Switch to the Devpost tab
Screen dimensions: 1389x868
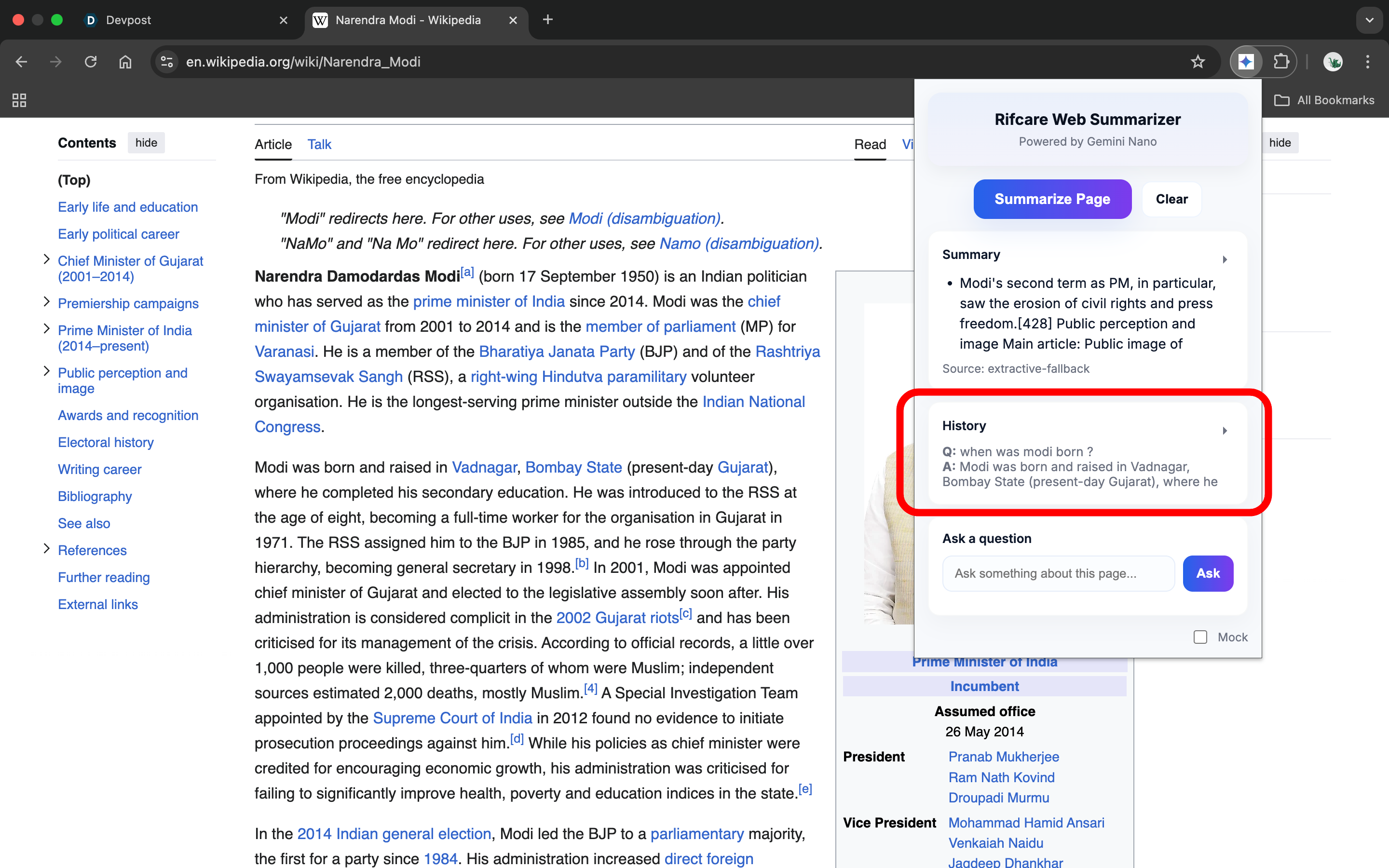coord(129,20)
